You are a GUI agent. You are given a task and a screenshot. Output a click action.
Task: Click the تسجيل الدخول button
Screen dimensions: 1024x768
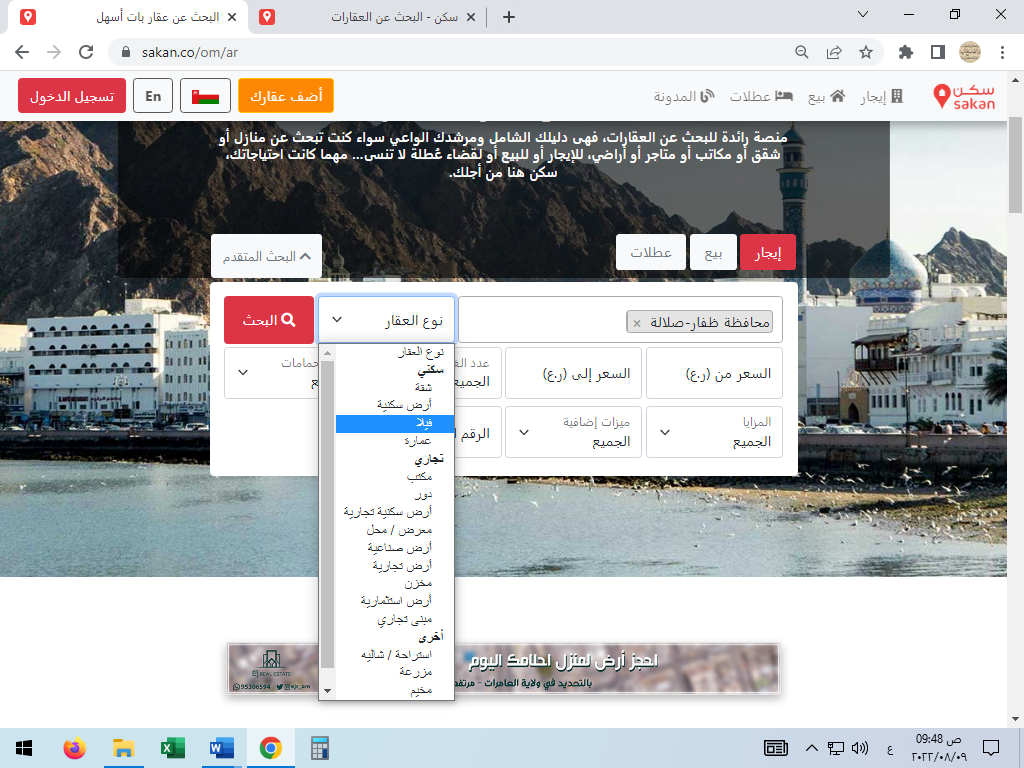(x=72, y=96)
